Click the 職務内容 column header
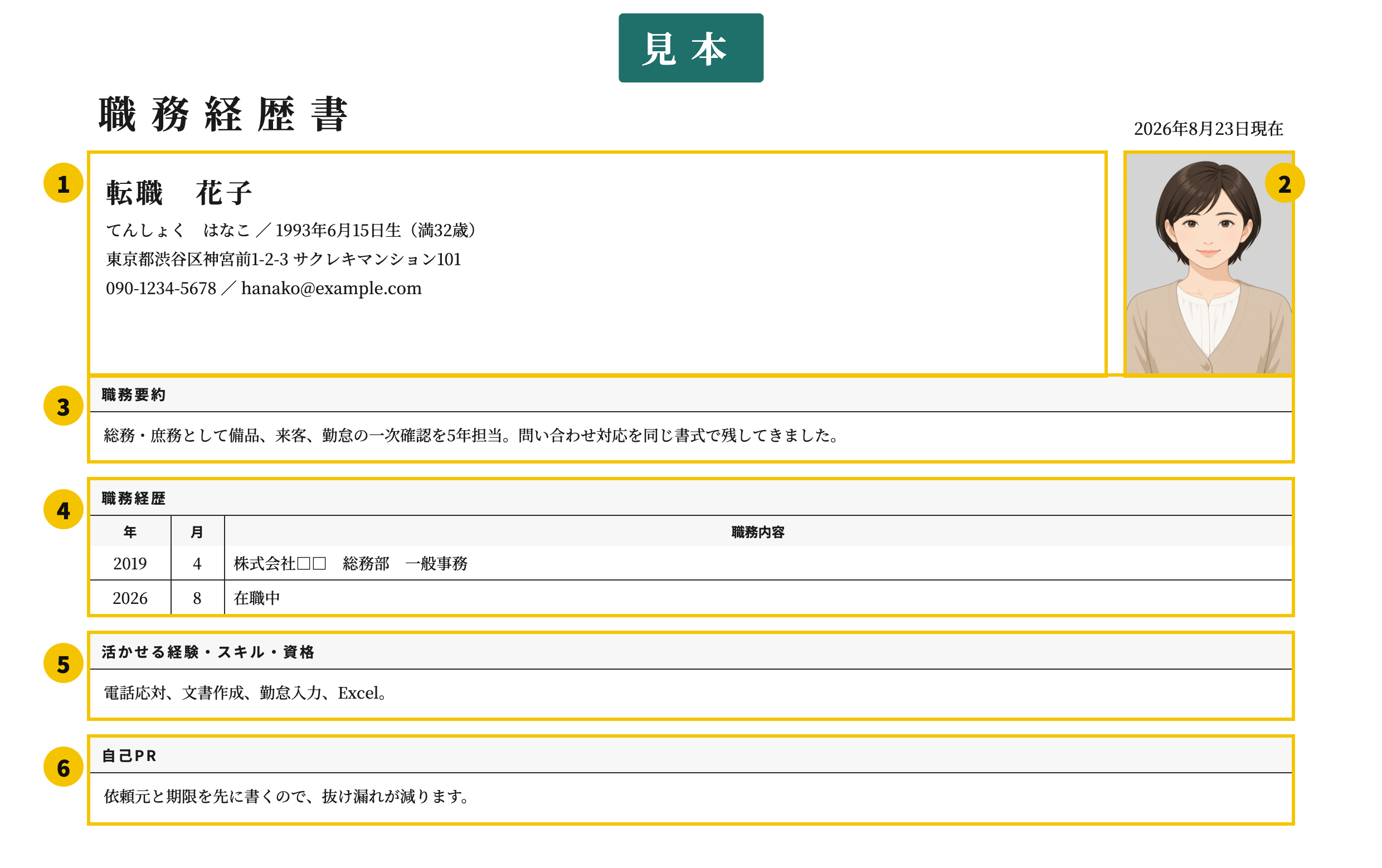1382x868 pixels. (758, 532)
